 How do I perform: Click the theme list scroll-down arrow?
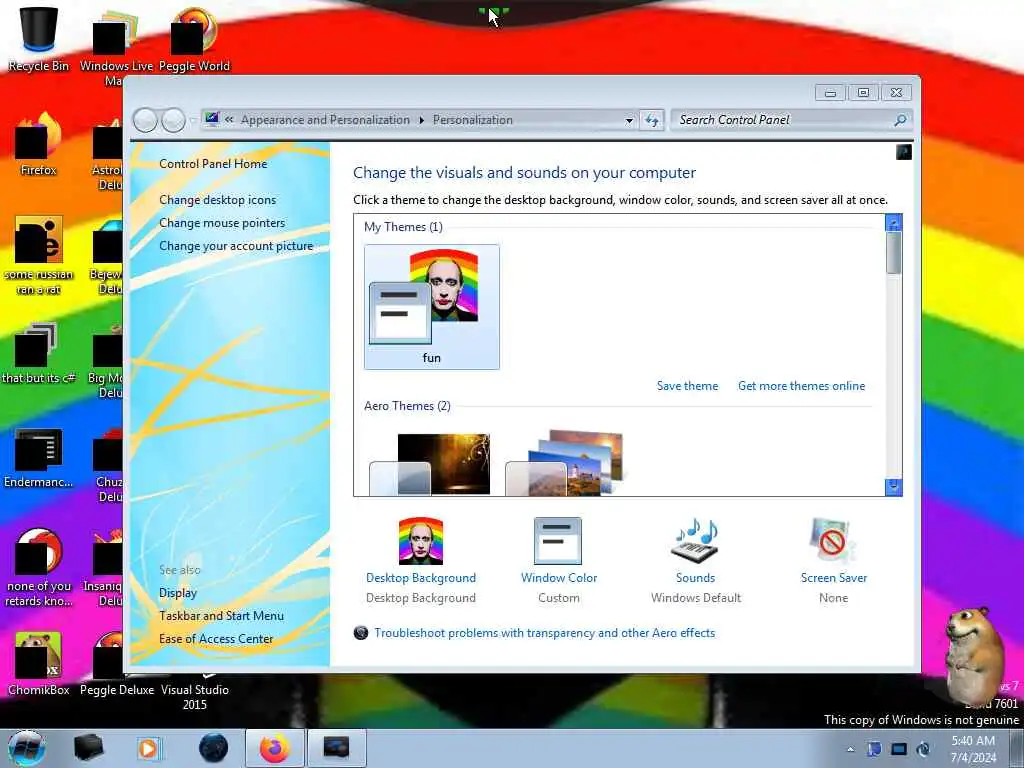coord(893,487)
